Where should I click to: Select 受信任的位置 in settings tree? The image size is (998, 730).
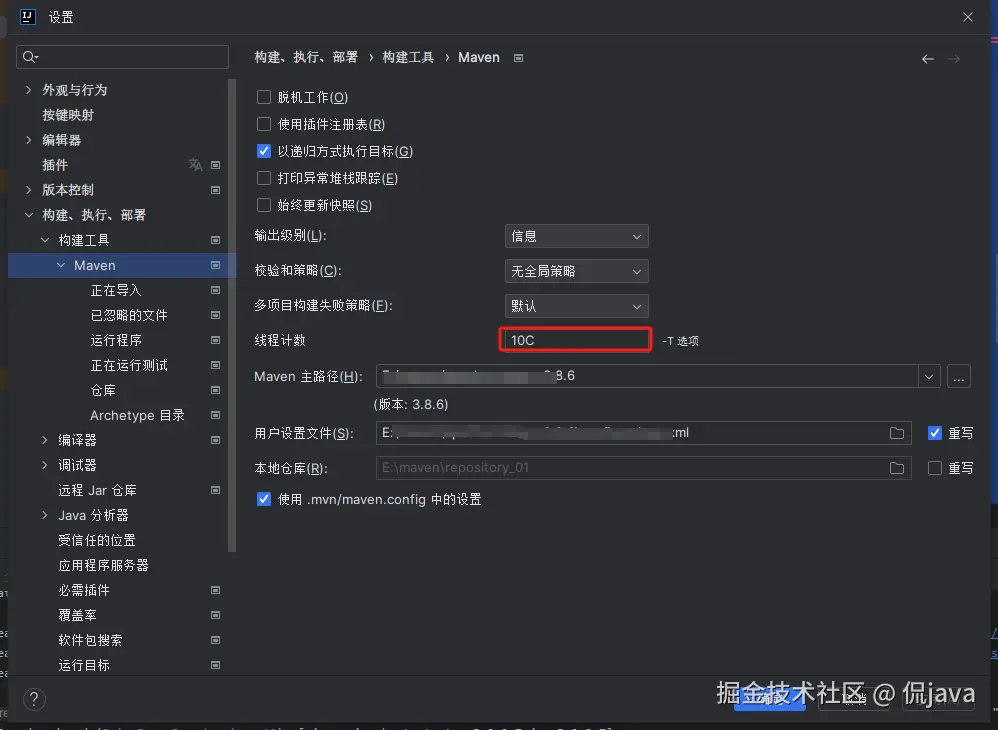click(x=97, y=540)
